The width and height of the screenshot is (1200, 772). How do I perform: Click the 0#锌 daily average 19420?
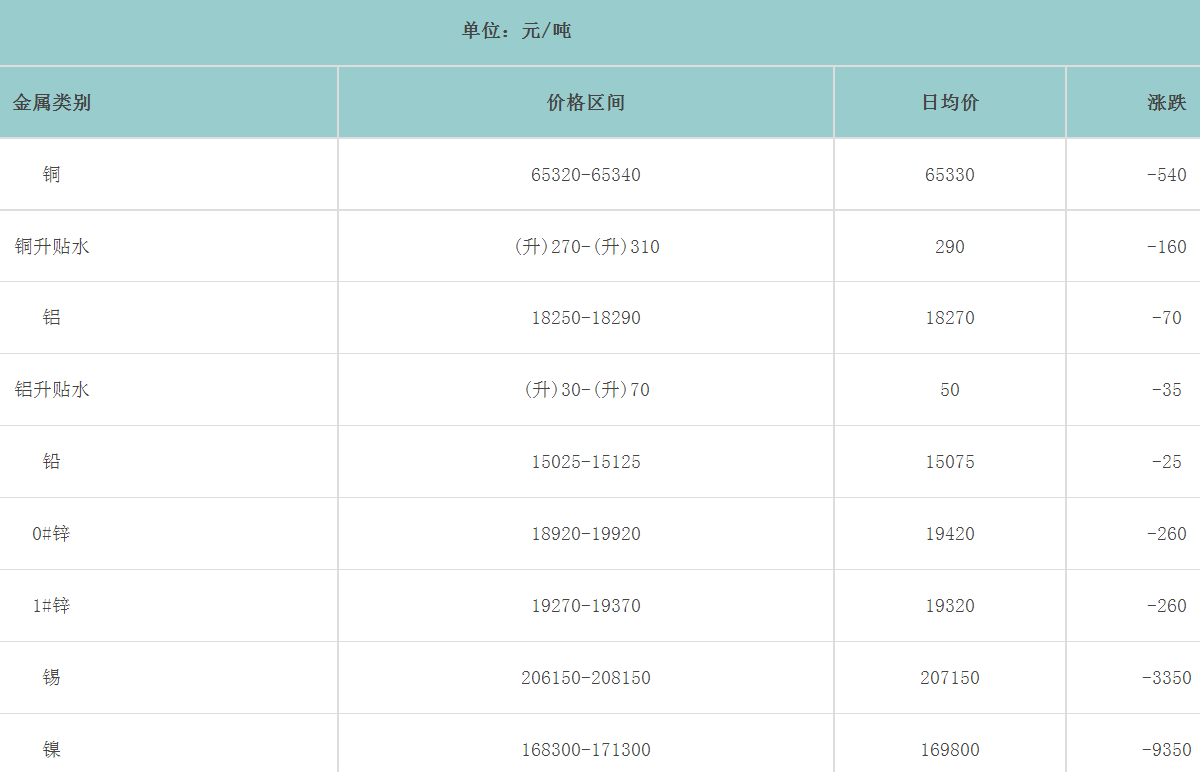pos(950,534)
